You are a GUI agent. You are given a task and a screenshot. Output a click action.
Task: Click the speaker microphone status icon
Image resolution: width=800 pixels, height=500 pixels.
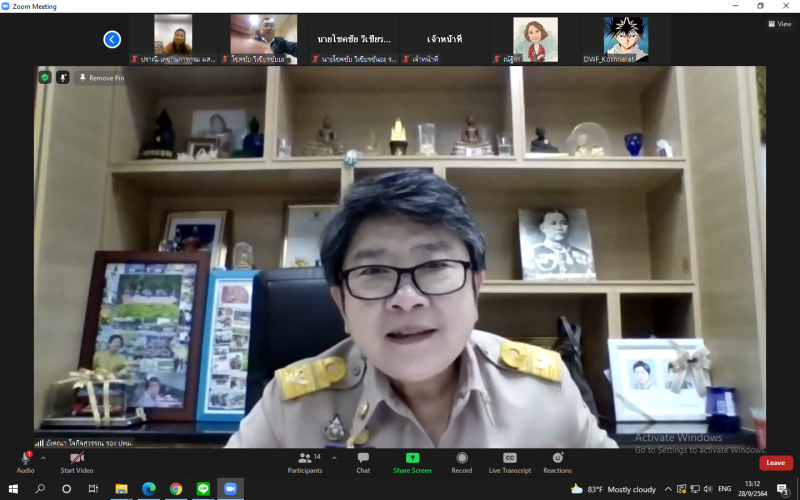pyautogui.click(x=63, y=78)
